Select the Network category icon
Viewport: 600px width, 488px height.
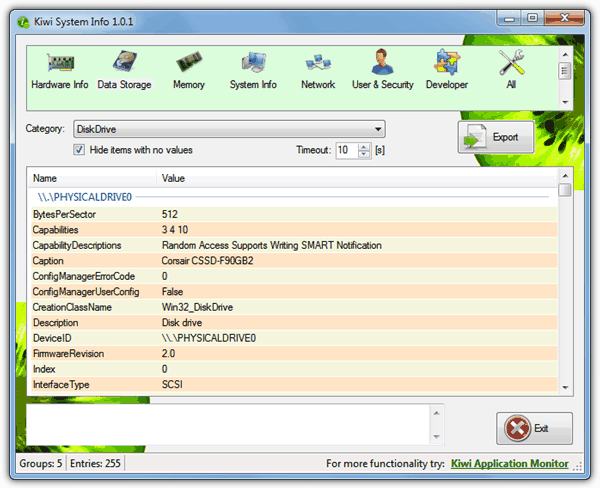coord(318,69)
